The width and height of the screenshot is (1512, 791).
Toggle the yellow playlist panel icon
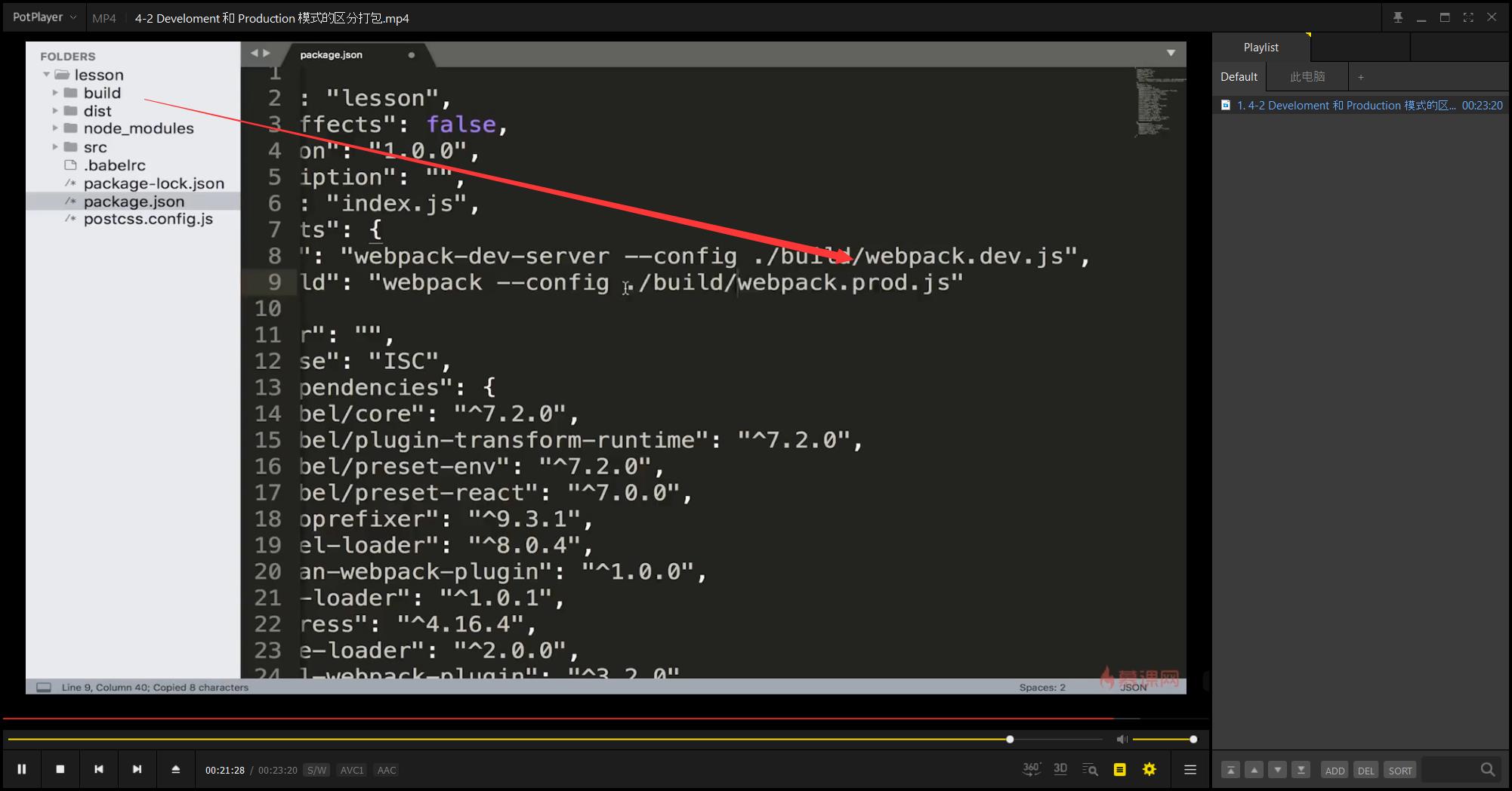pos(1120,770)
